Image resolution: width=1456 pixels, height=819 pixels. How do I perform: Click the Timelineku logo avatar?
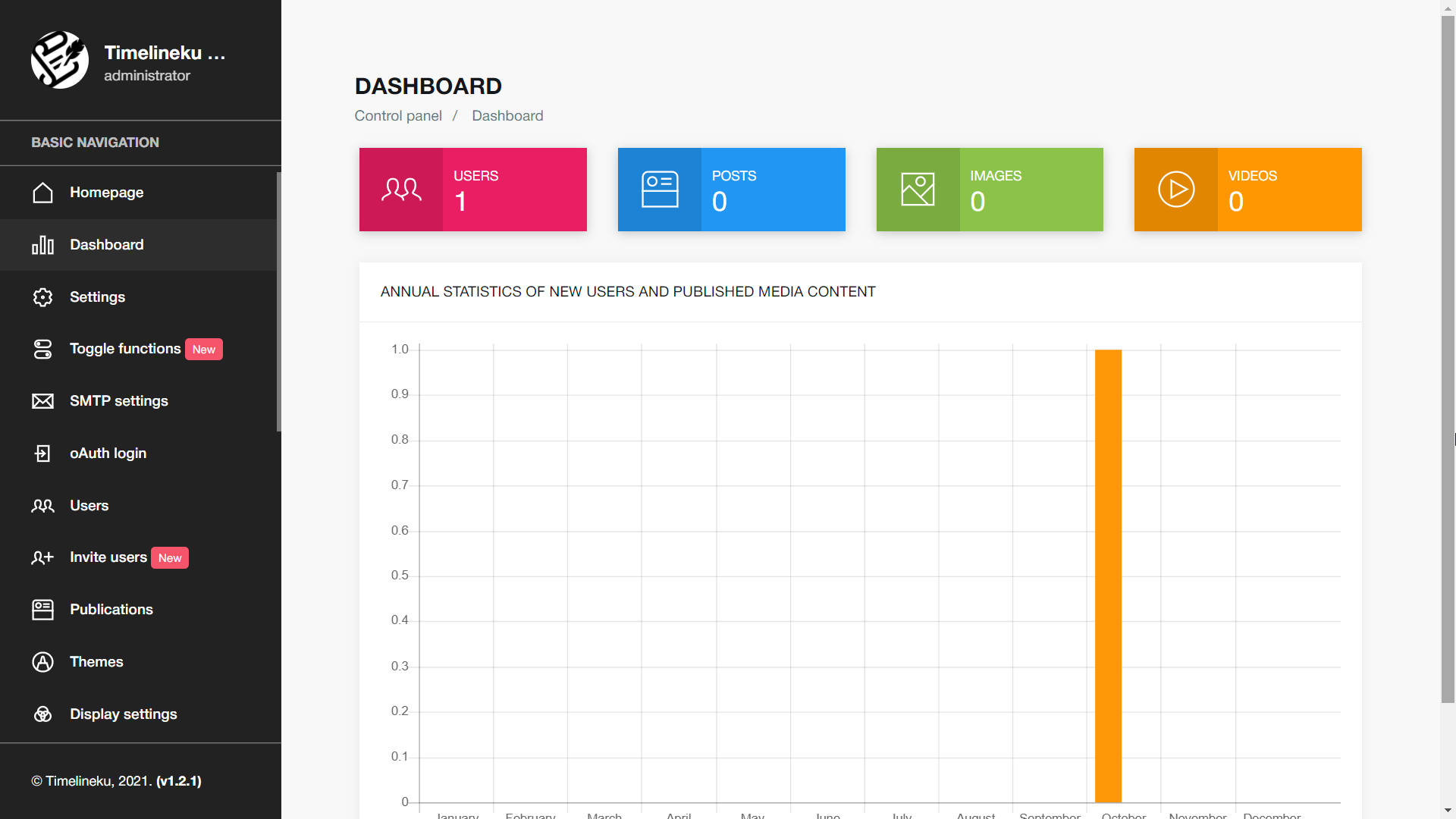[60, 60]
